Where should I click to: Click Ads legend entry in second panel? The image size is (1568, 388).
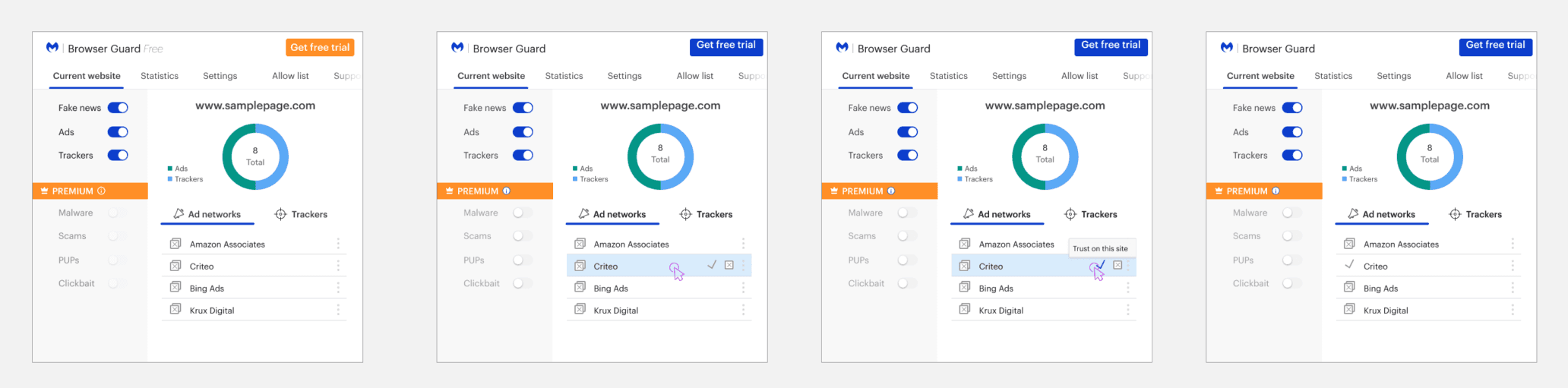[583, 169]
